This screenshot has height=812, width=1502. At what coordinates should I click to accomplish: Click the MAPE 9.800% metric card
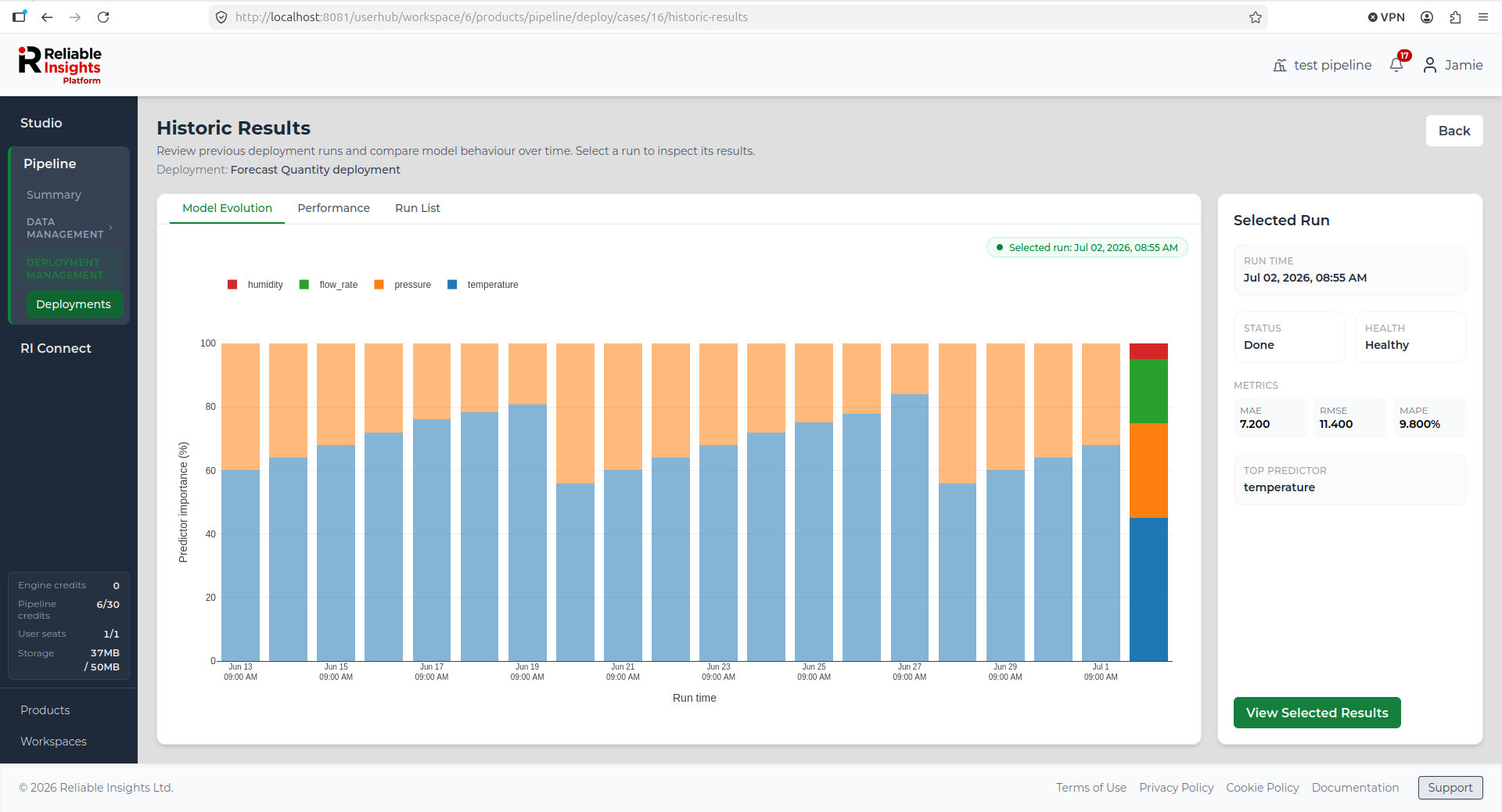click(x=1430, y=418)
